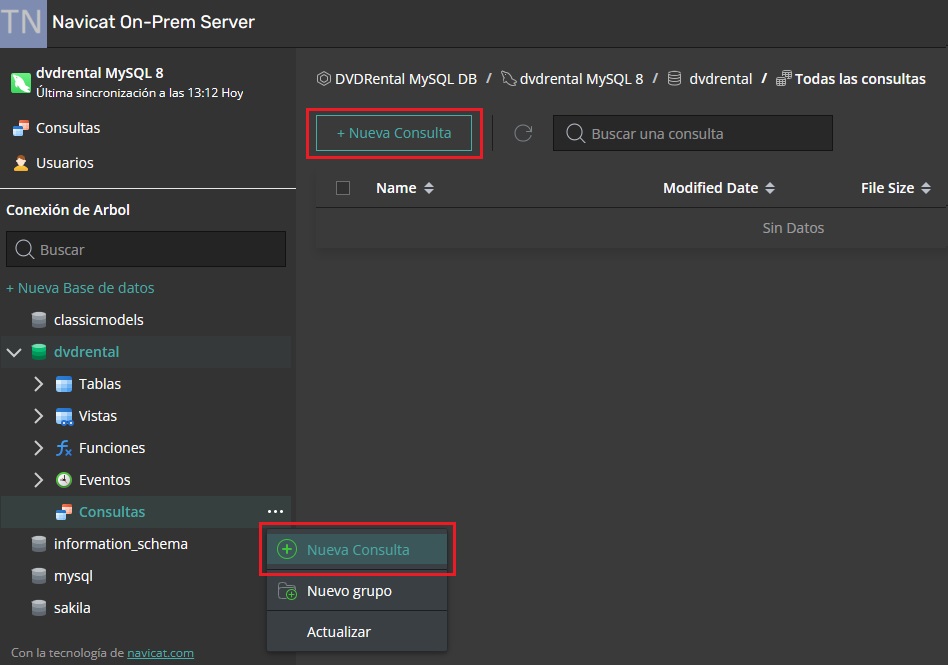Click the sakila database icon
Screen dimensions: 948x665
(39, 608)
